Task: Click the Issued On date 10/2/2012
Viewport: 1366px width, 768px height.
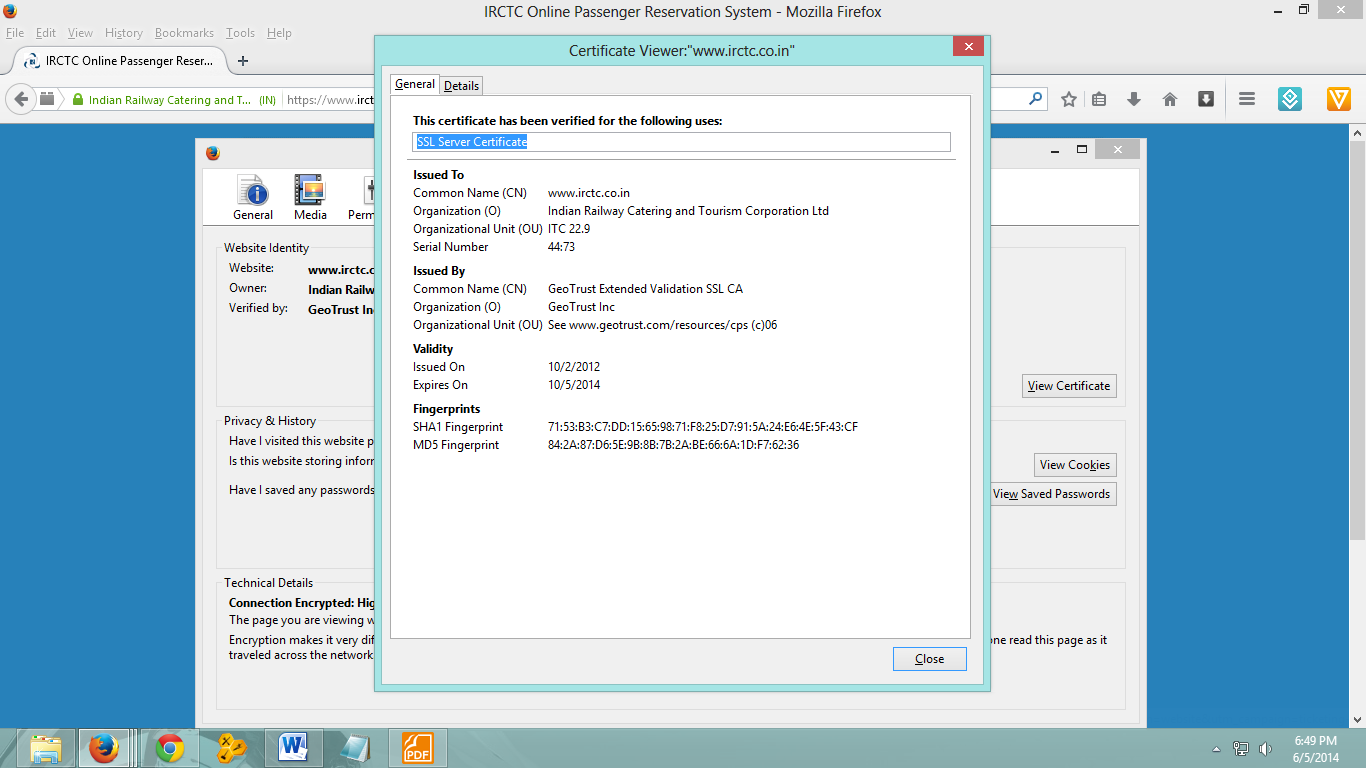Action: [x=574, y=367]
